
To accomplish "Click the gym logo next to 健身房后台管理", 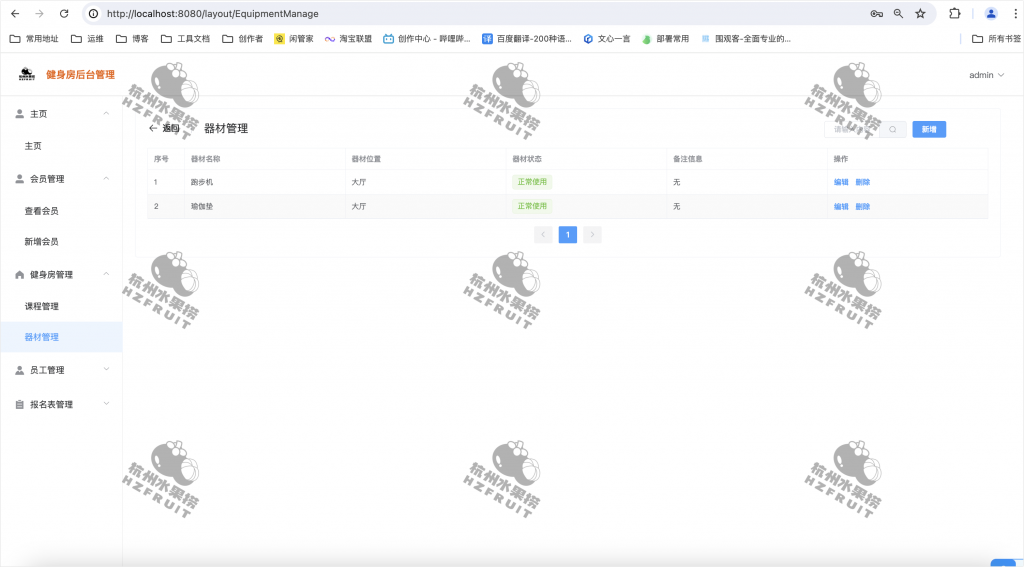I will point(27,74).
